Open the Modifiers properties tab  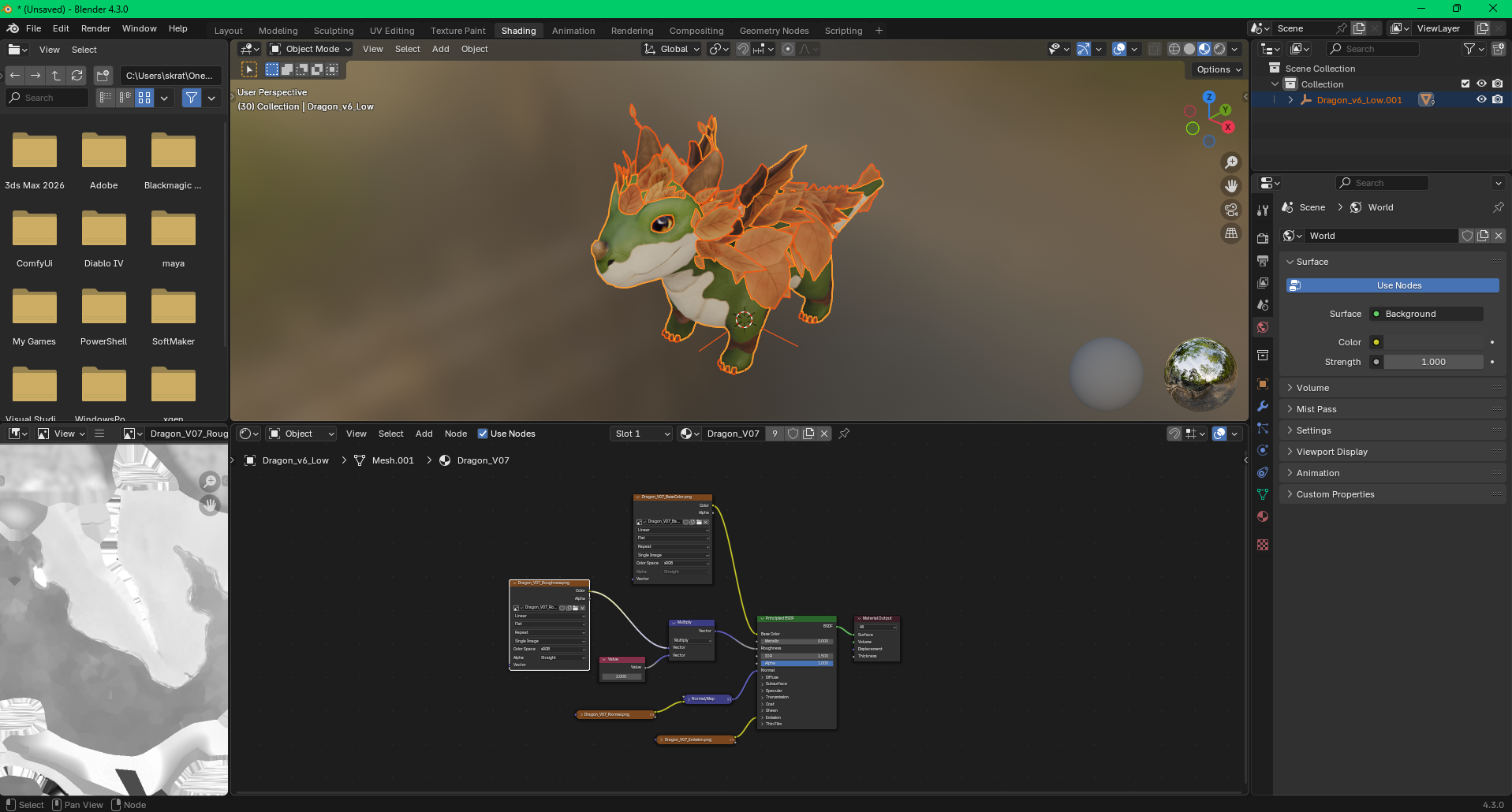tap(1263, 406)
